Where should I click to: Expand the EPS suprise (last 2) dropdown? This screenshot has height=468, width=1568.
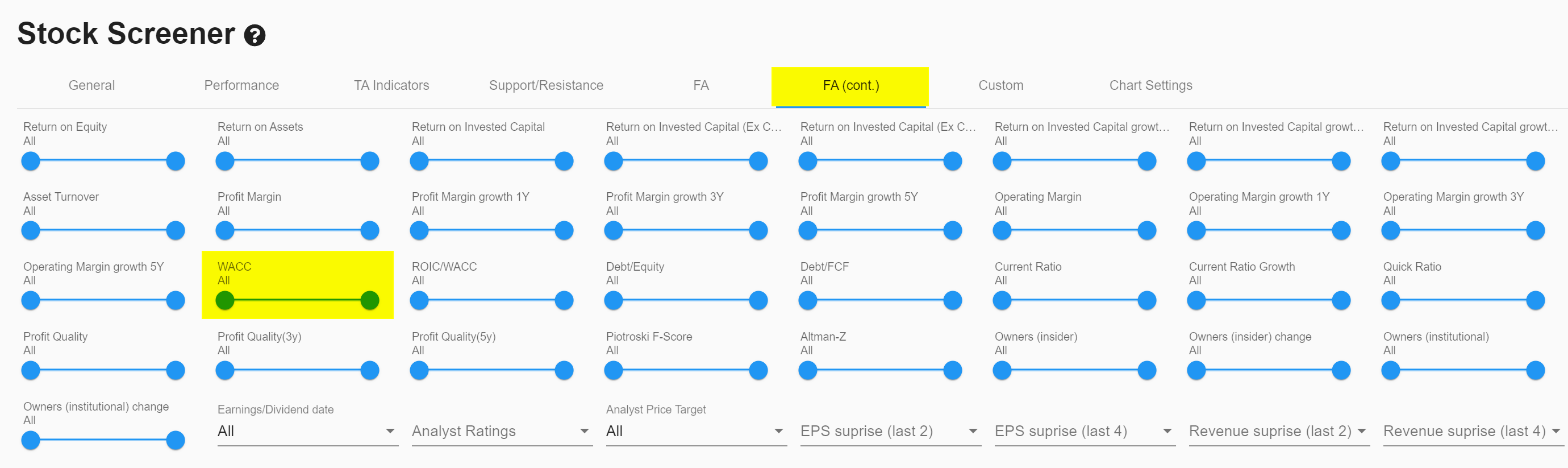click(889, 432)
